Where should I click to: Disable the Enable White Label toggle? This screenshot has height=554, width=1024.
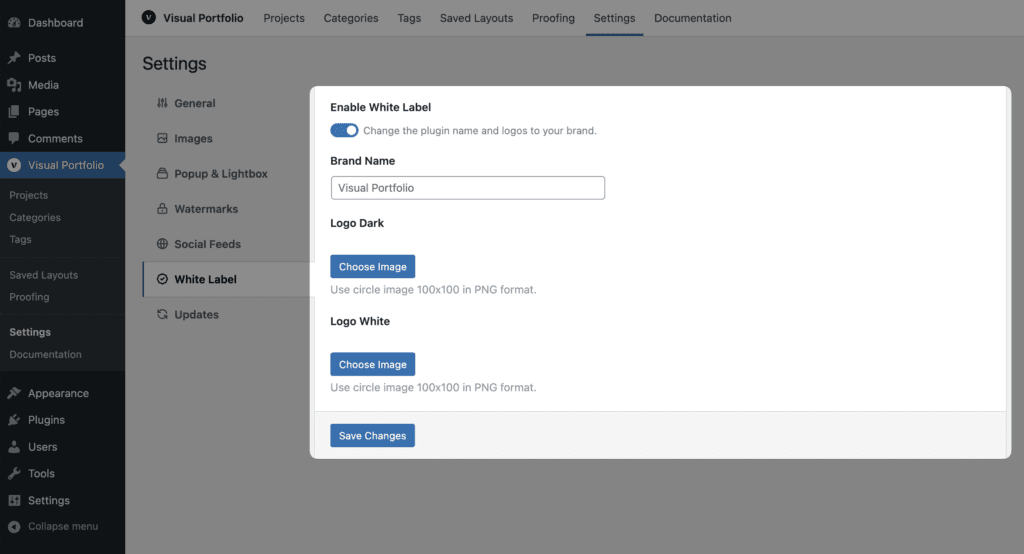coord(344,130)
